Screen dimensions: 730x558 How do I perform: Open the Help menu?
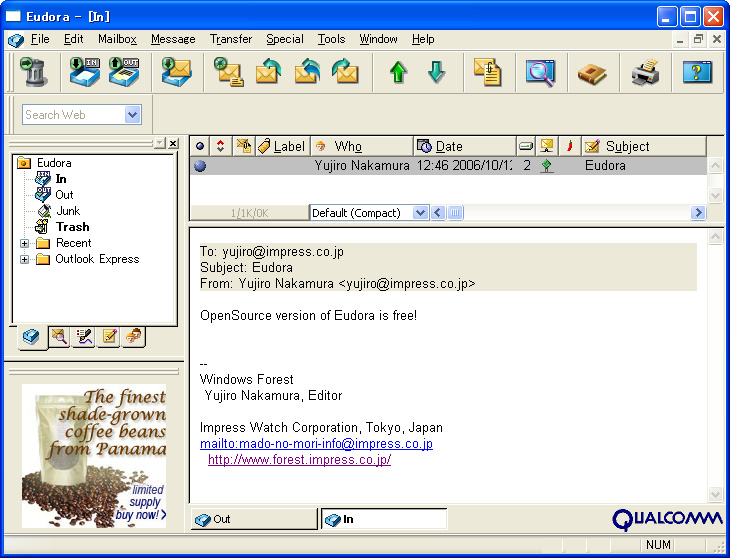(423, 39)
